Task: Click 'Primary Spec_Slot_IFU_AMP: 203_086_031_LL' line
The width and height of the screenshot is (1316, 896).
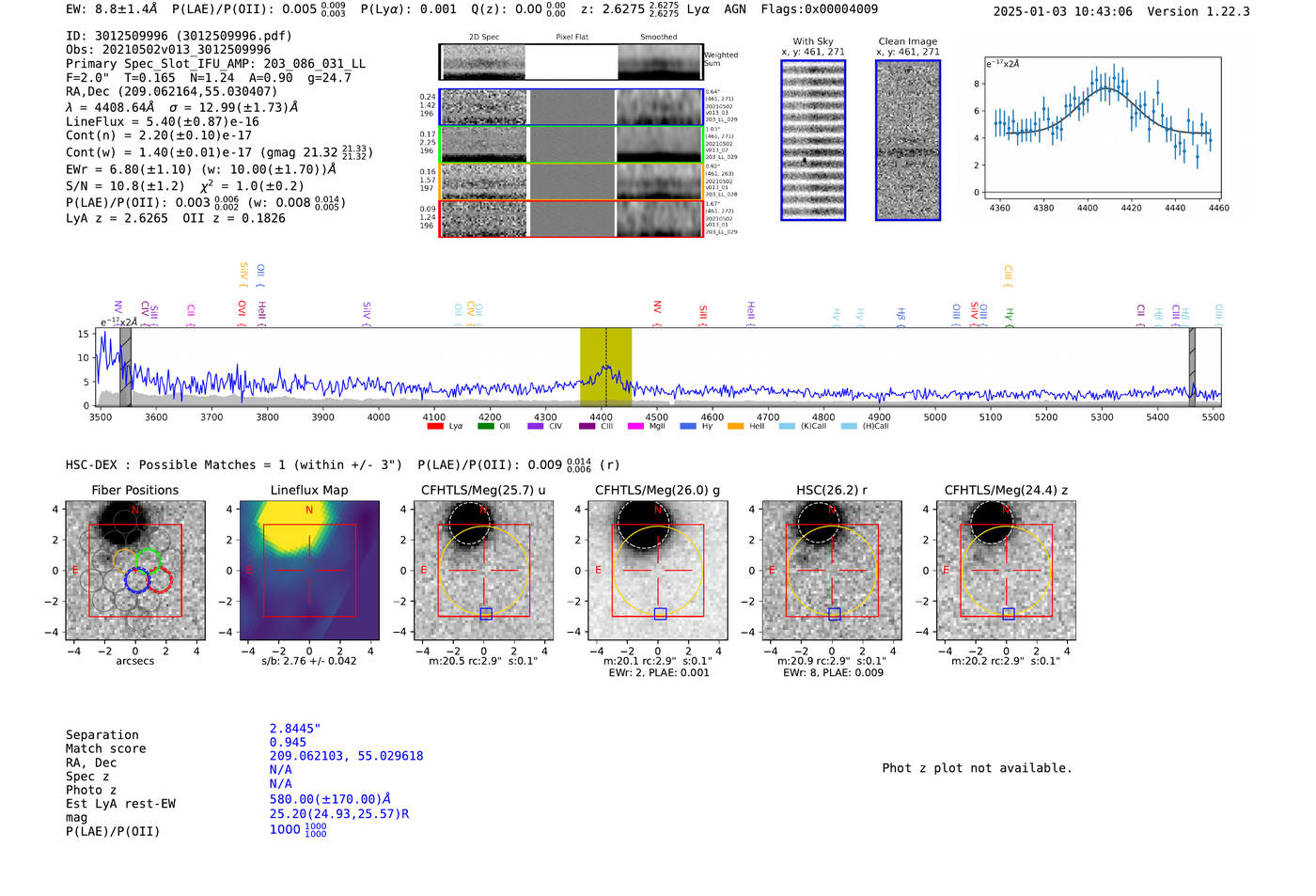Action: point(216,64)
